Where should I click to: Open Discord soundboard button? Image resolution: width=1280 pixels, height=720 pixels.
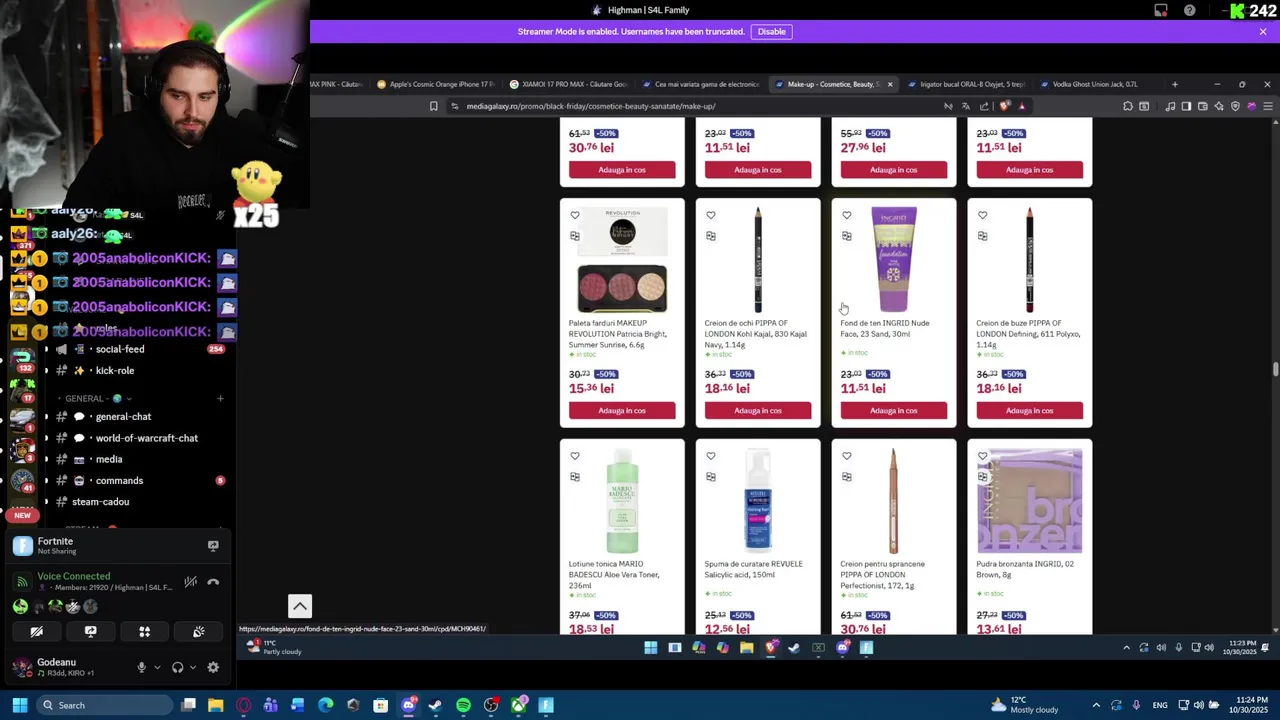coord(198,631)
